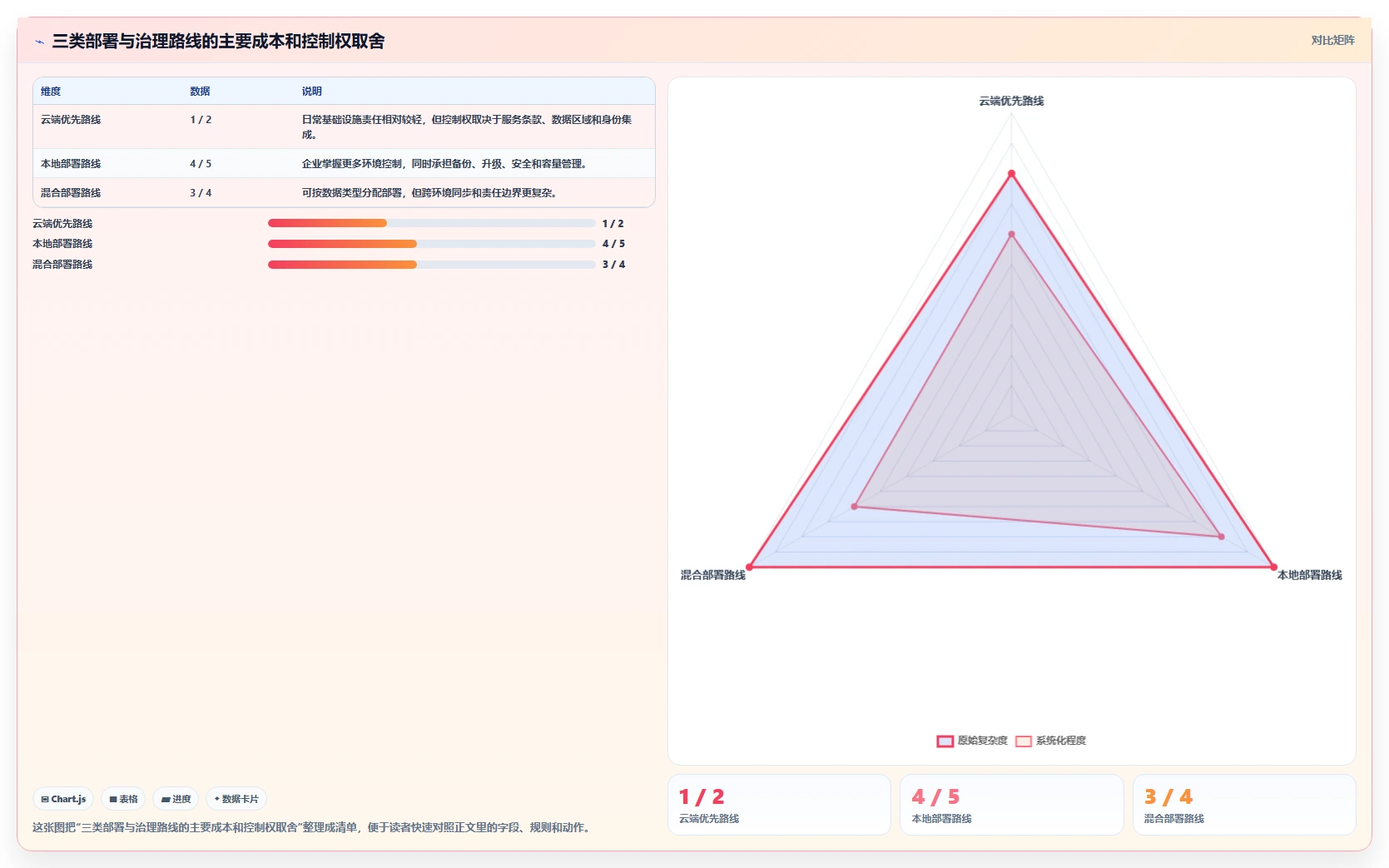Click the icon left of the title
The height and width of the screenshot is (868, 1389).
point(39,42)
